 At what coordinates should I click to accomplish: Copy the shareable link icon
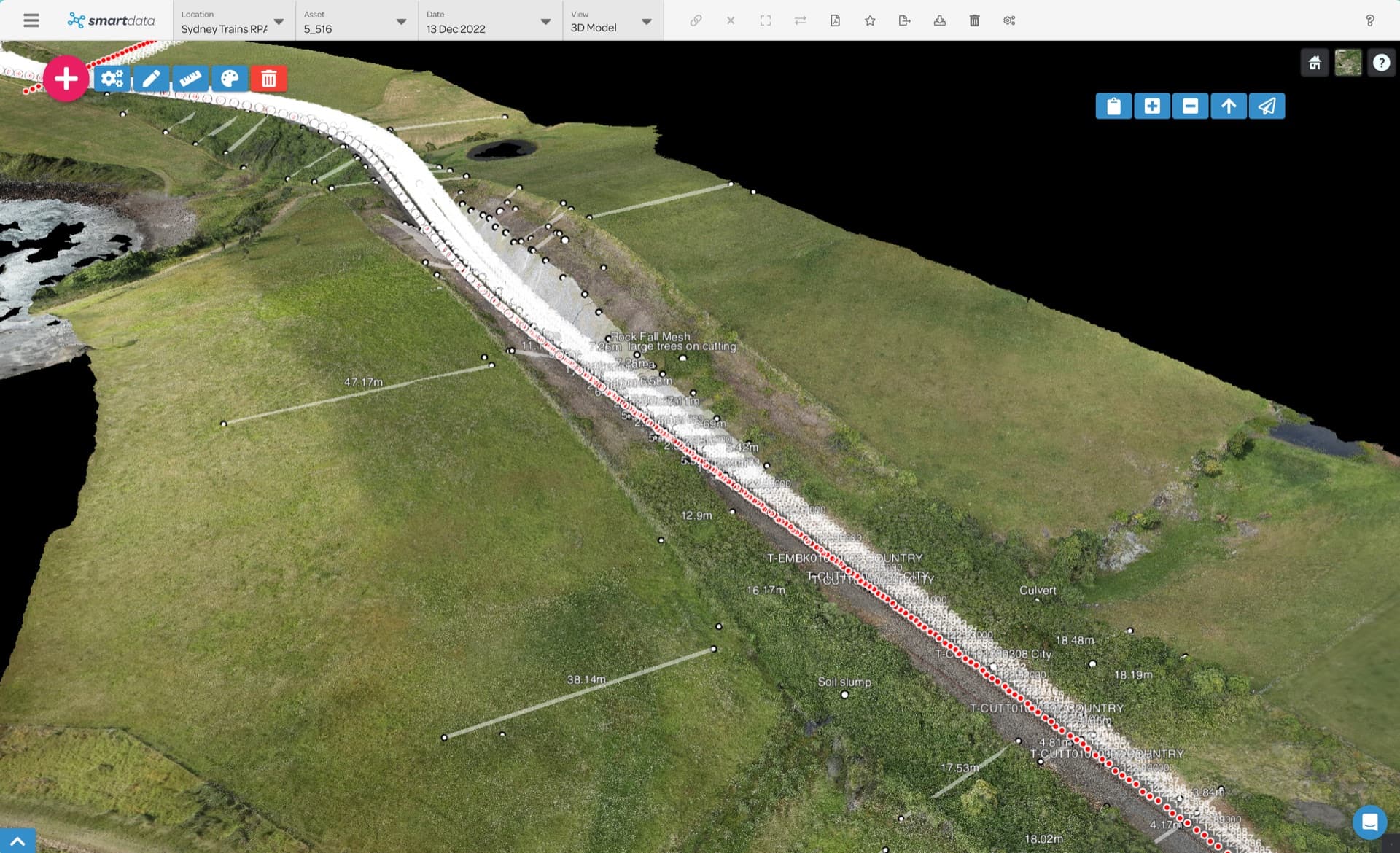(696, 20)
